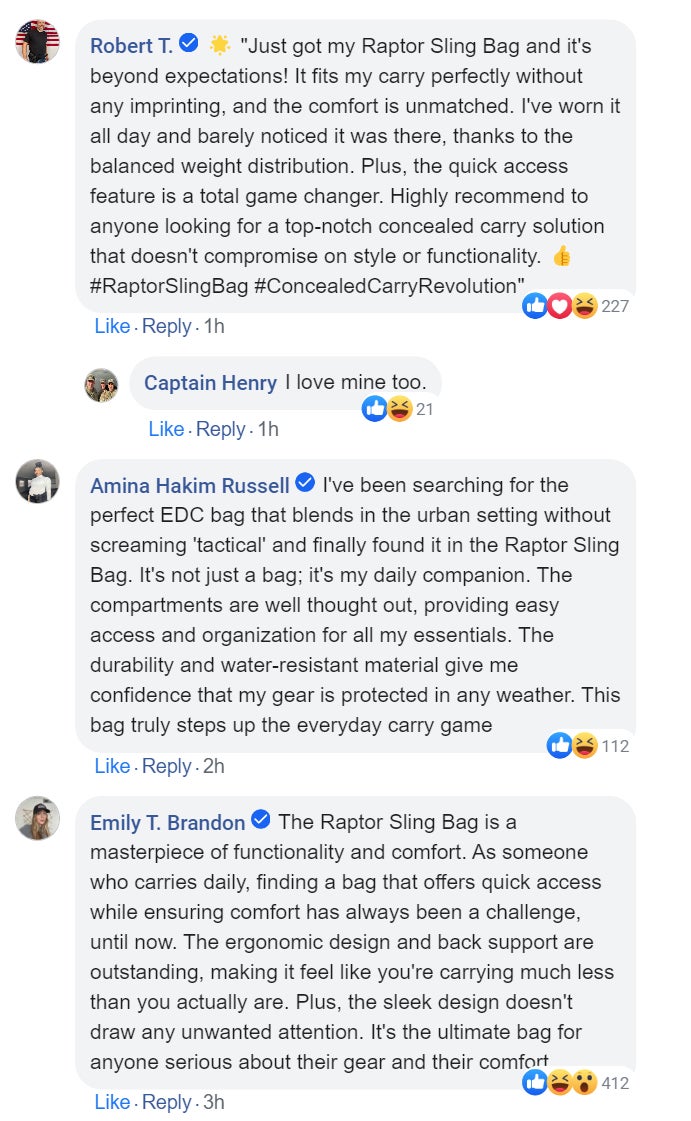Image resolution: width=691 pixels, height=1121 pixels.
Task: Click Amina Hakim Russell's avatar
Action: coord(38,482)
